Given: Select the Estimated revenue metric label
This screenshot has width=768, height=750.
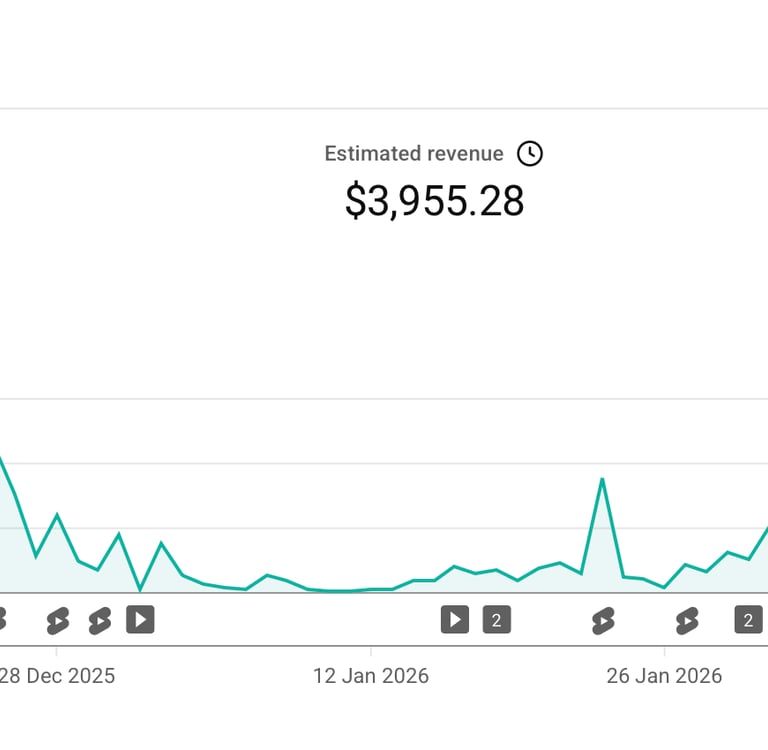Looking at the screenshot, I should 414,153.
